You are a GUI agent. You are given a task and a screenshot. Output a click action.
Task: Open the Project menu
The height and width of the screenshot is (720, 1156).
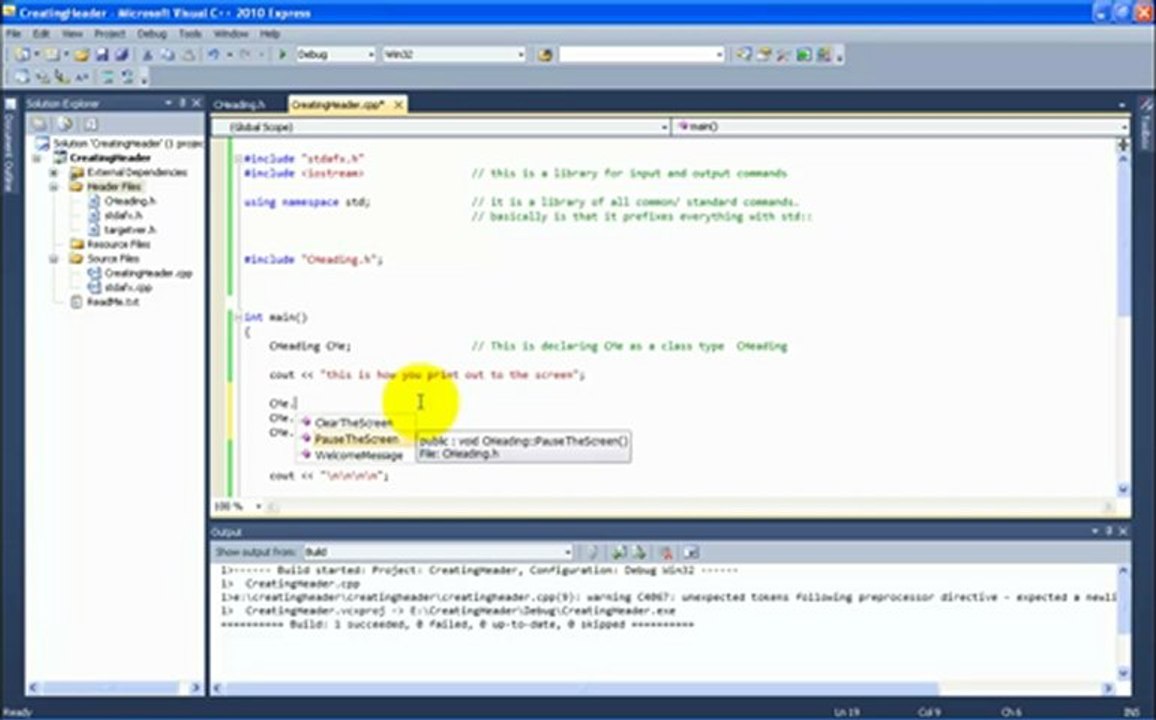coord(109,34)
